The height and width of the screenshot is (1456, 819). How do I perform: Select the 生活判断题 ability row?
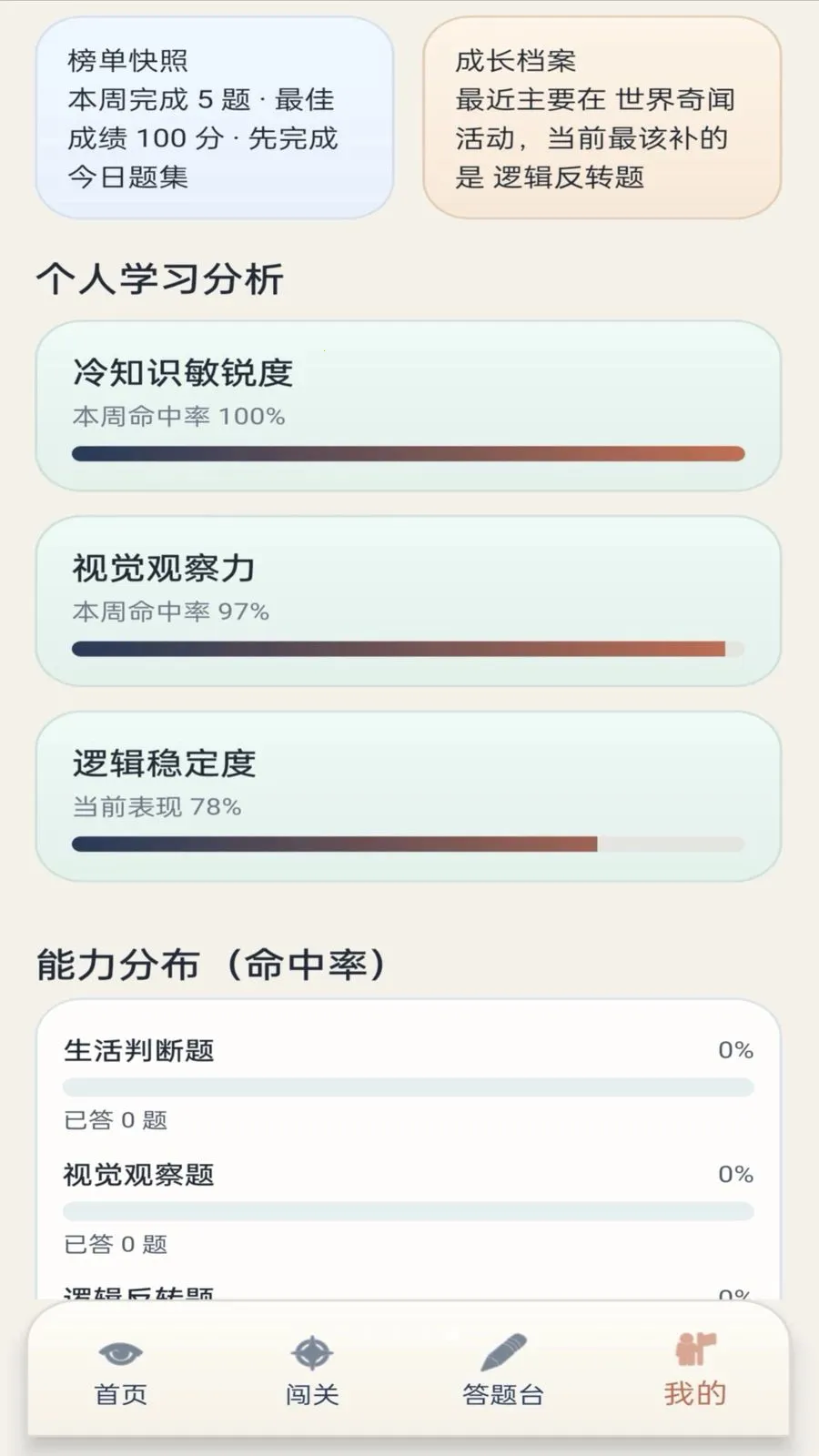[x=409, y=1083]
